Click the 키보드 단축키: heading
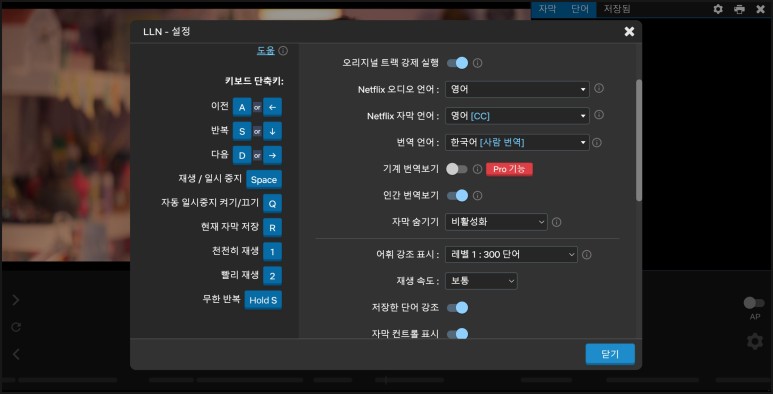773x394 pixels. tap(254, 81)
